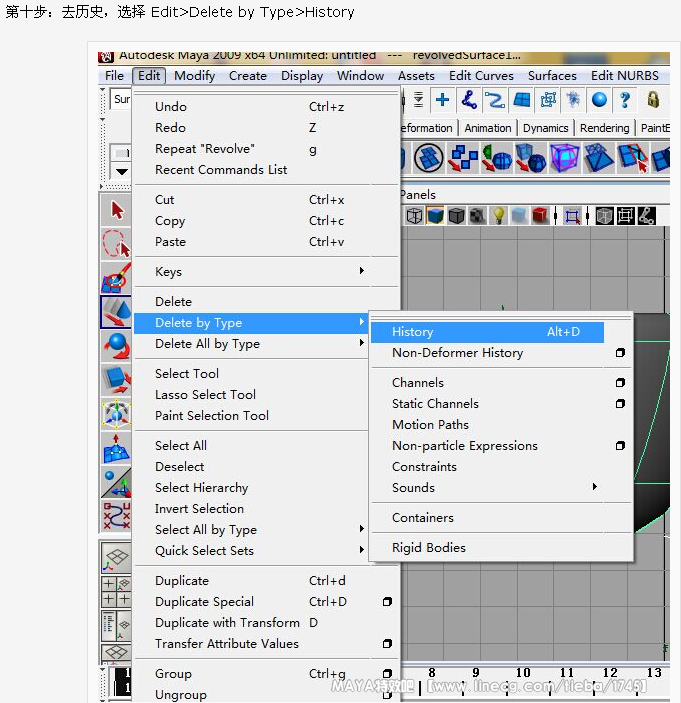Enable the Universal Manipulator tool icon
This screenshot has width=681, height=703.
[x=116, y=413]
